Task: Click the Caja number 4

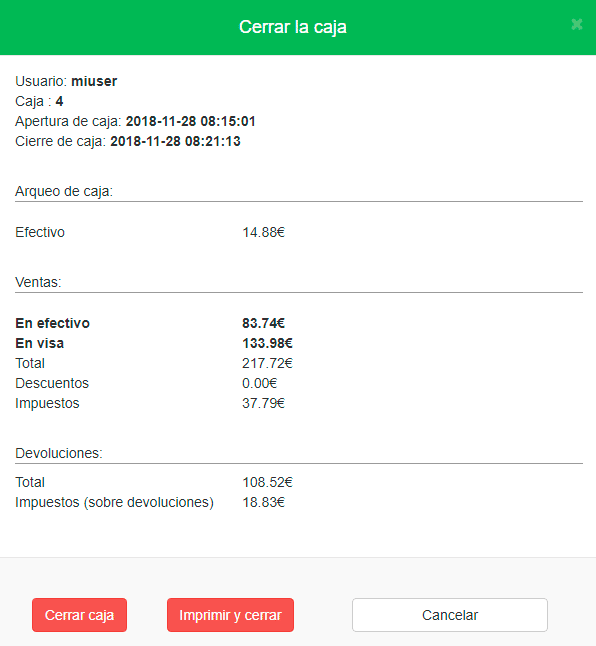Action: 59,101
